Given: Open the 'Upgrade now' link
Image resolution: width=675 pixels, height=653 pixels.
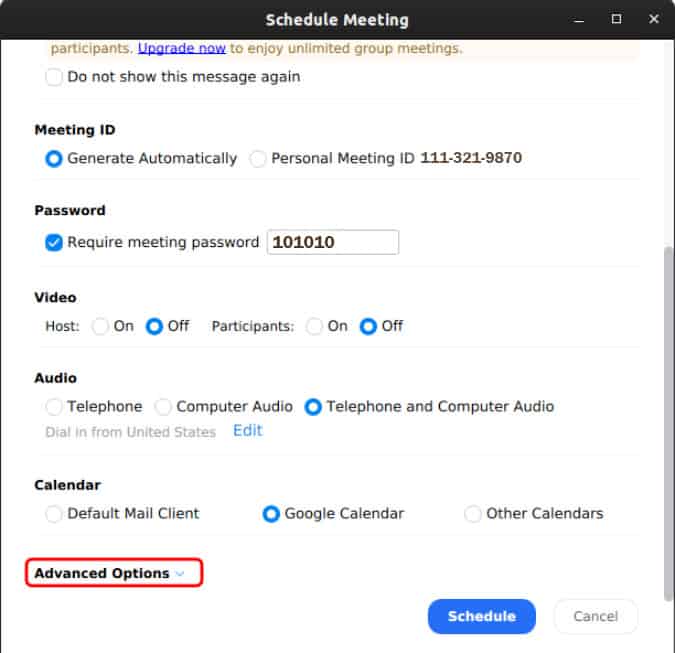Looking at the screenshot, I should 182,48.
